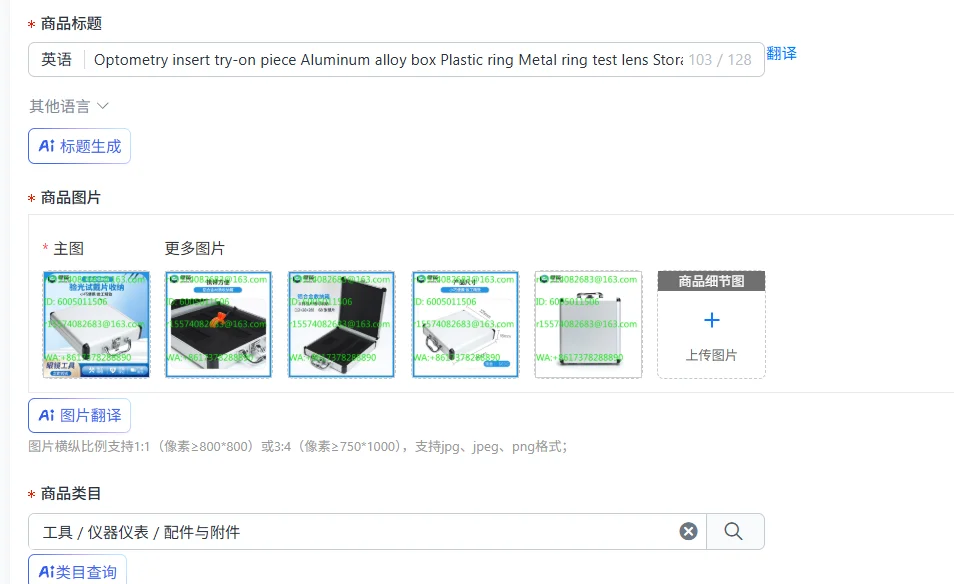Click the AI 标题生成 button

[79, 146]
